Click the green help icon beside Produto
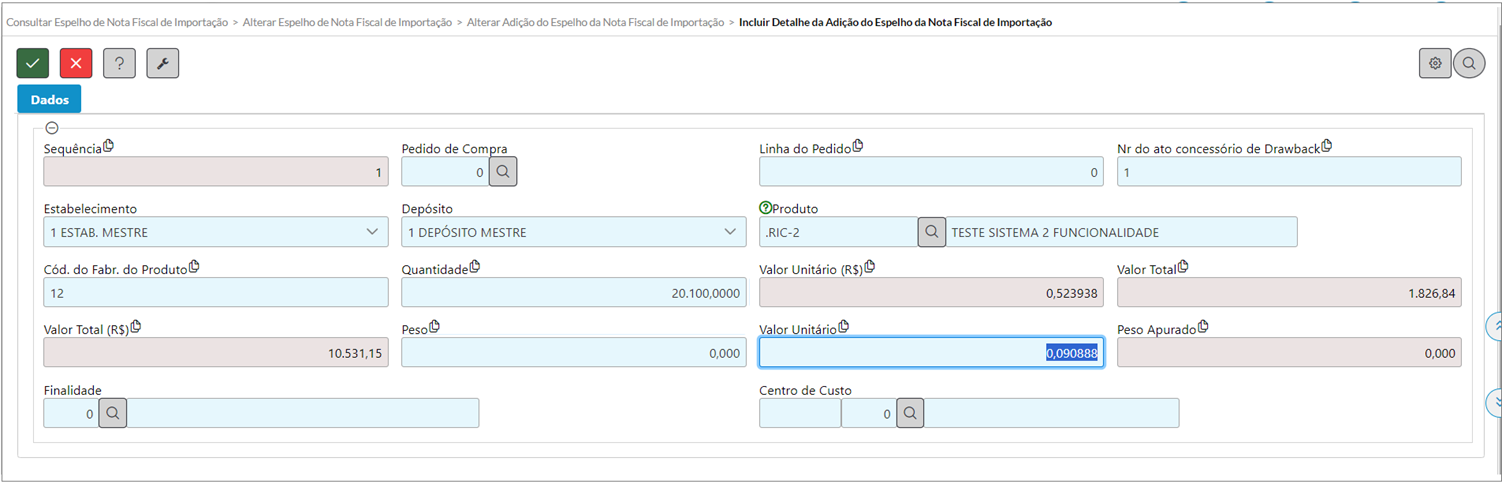This screenshot has height=484, width=1502. [x=766, y=208]
